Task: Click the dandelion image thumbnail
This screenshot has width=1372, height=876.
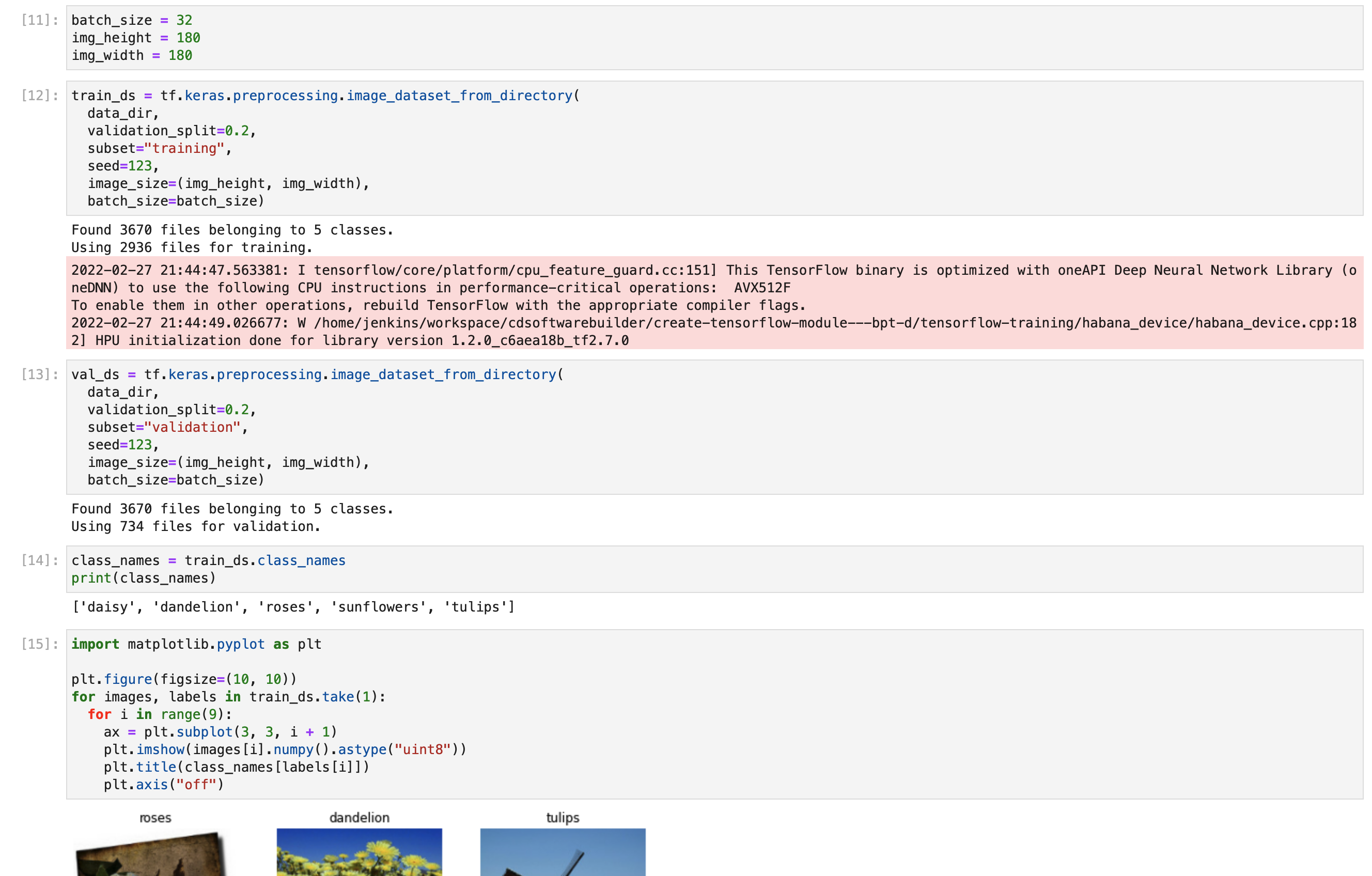Action: [359, 852]
